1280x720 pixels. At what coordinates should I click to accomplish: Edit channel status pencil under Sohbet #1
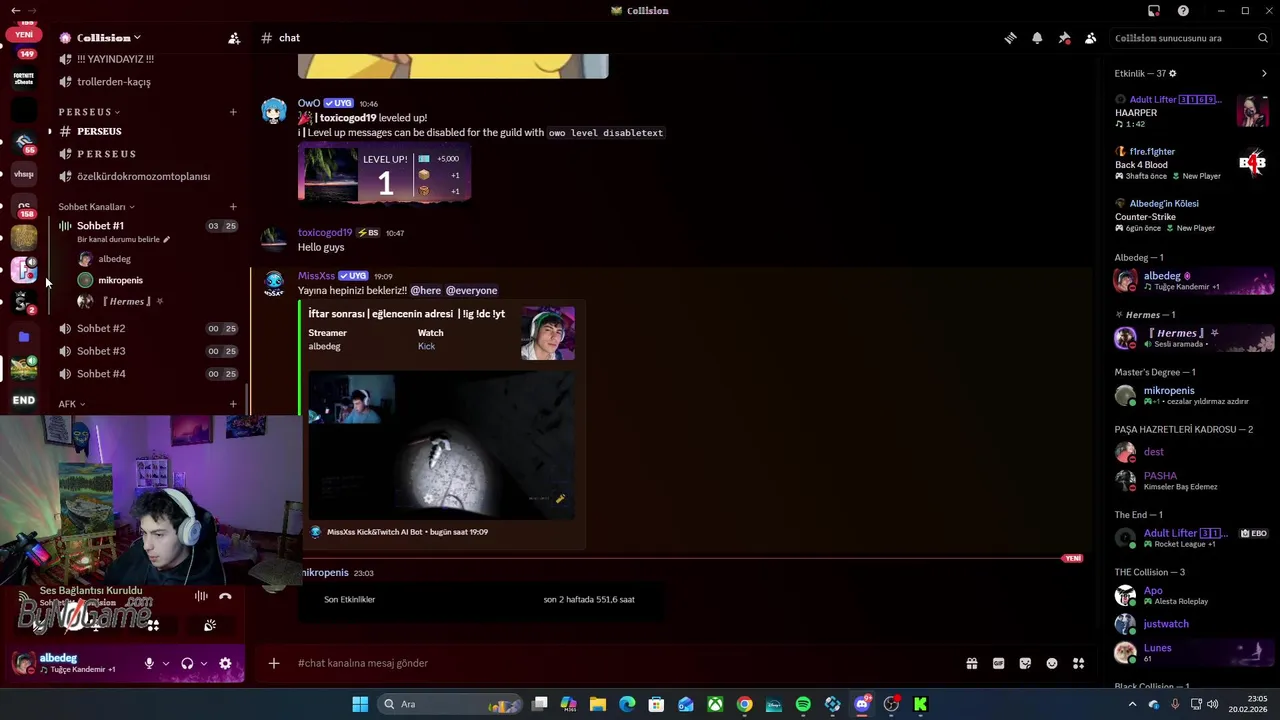point(167,240)
